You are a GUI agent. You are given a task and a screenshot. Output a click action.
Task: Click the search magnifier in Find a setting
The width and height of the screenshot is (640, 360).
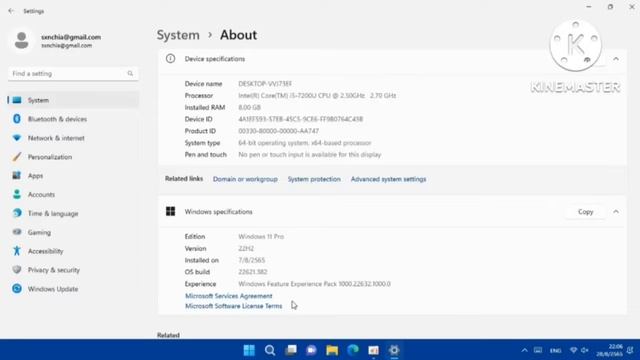point(130,73)
